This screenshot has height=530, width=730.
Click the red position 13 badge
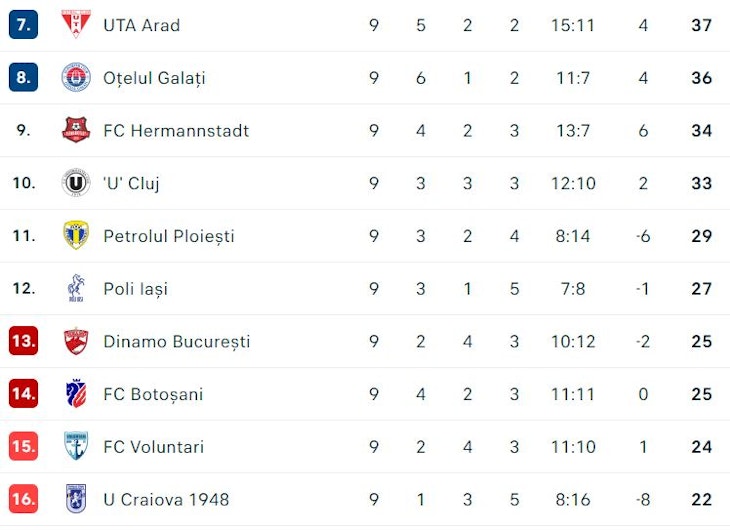(23, 340)
